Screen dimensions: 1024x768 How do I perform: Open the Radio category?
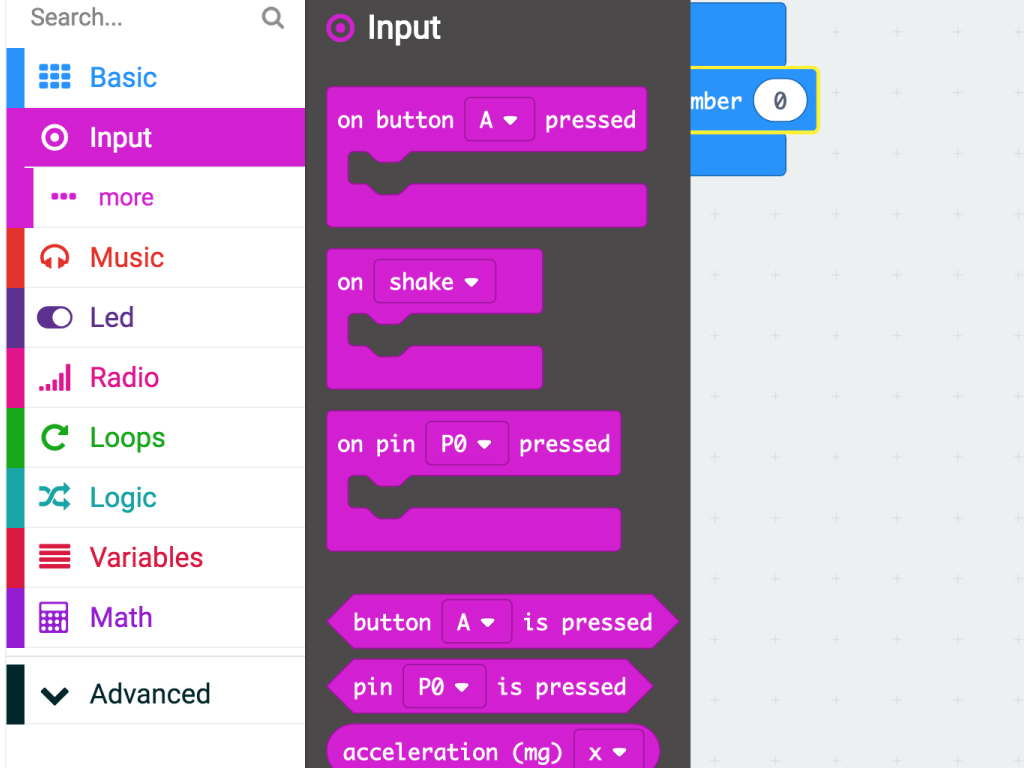155,377
